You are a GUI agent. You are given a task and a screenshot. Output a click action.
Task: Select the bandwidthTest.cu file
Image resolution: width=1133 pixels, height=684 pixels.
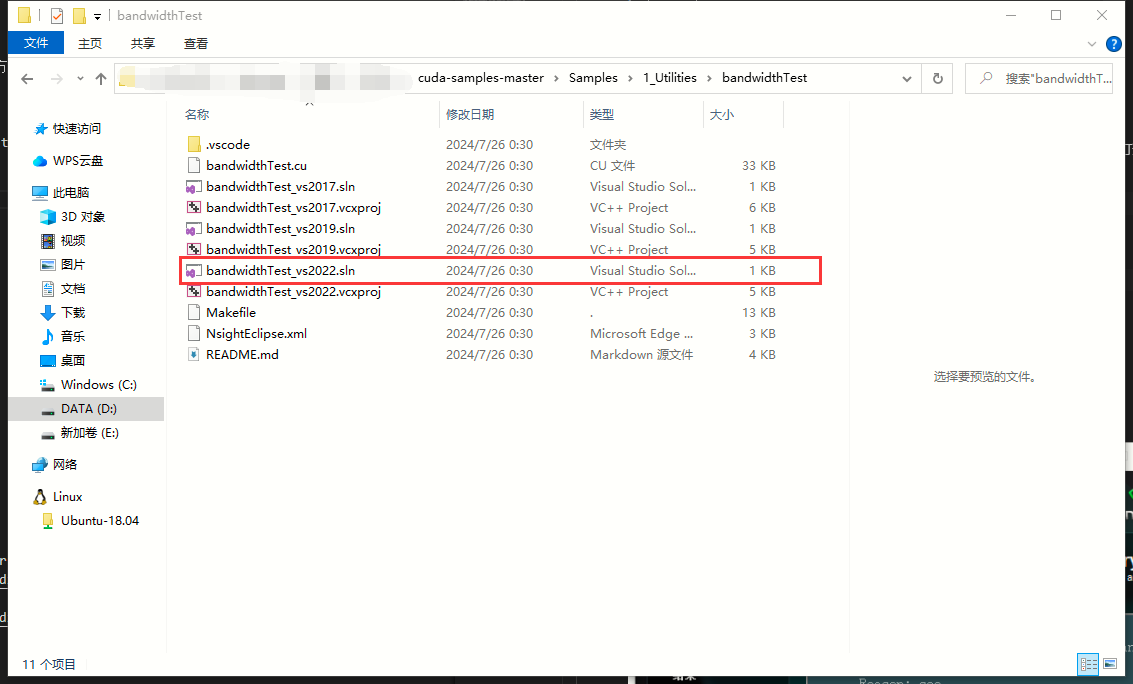point(256,166)
